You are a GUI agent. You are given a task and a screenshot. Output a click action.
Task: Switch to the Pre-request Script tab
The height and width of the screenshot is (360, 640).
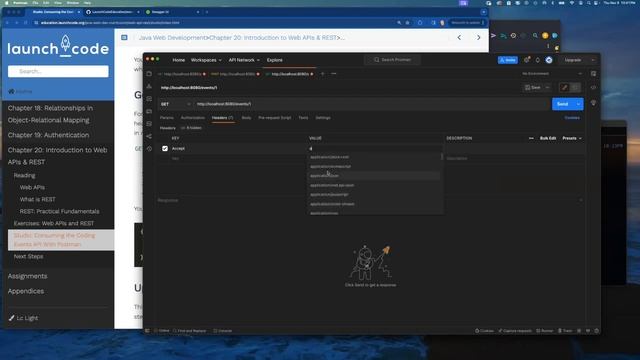coord(275,118)
